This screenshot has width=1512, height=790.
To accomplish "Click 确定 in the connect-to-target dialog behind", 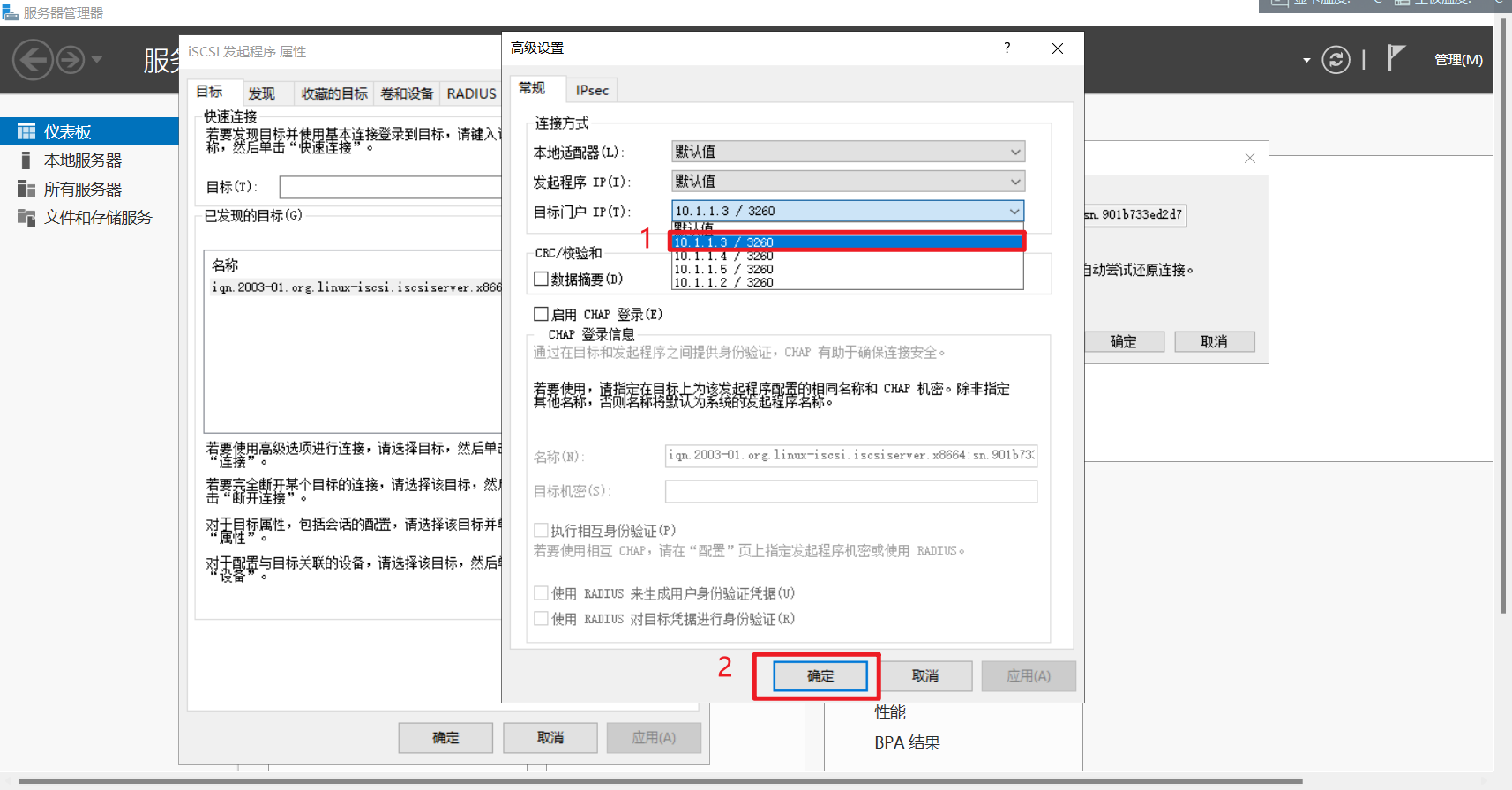I will click(1123, 342).
